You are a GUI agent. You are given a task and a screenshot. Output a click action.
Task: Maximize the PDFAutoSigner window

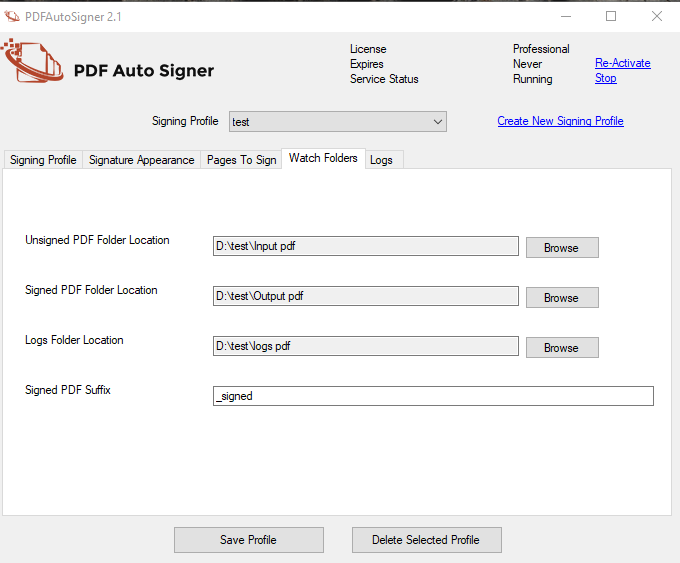click(611, 16)
